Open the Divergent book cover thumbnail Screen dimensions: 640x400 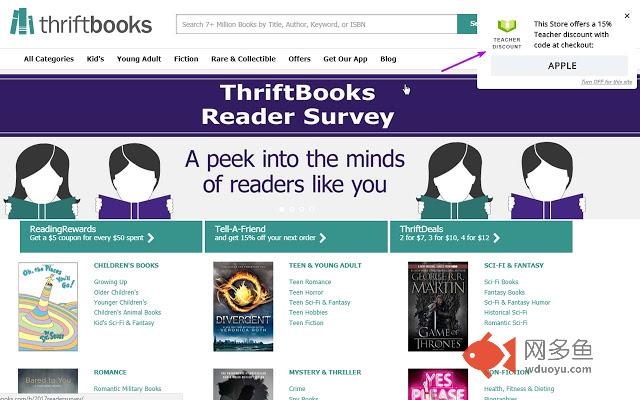coord(243,307)
